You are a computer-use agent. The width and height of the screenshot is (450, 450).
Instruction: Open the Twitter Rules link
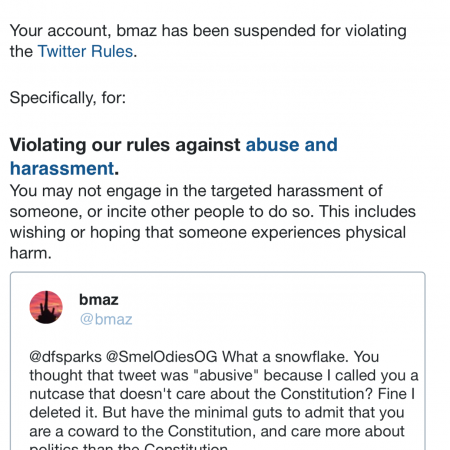pos(85,51)
